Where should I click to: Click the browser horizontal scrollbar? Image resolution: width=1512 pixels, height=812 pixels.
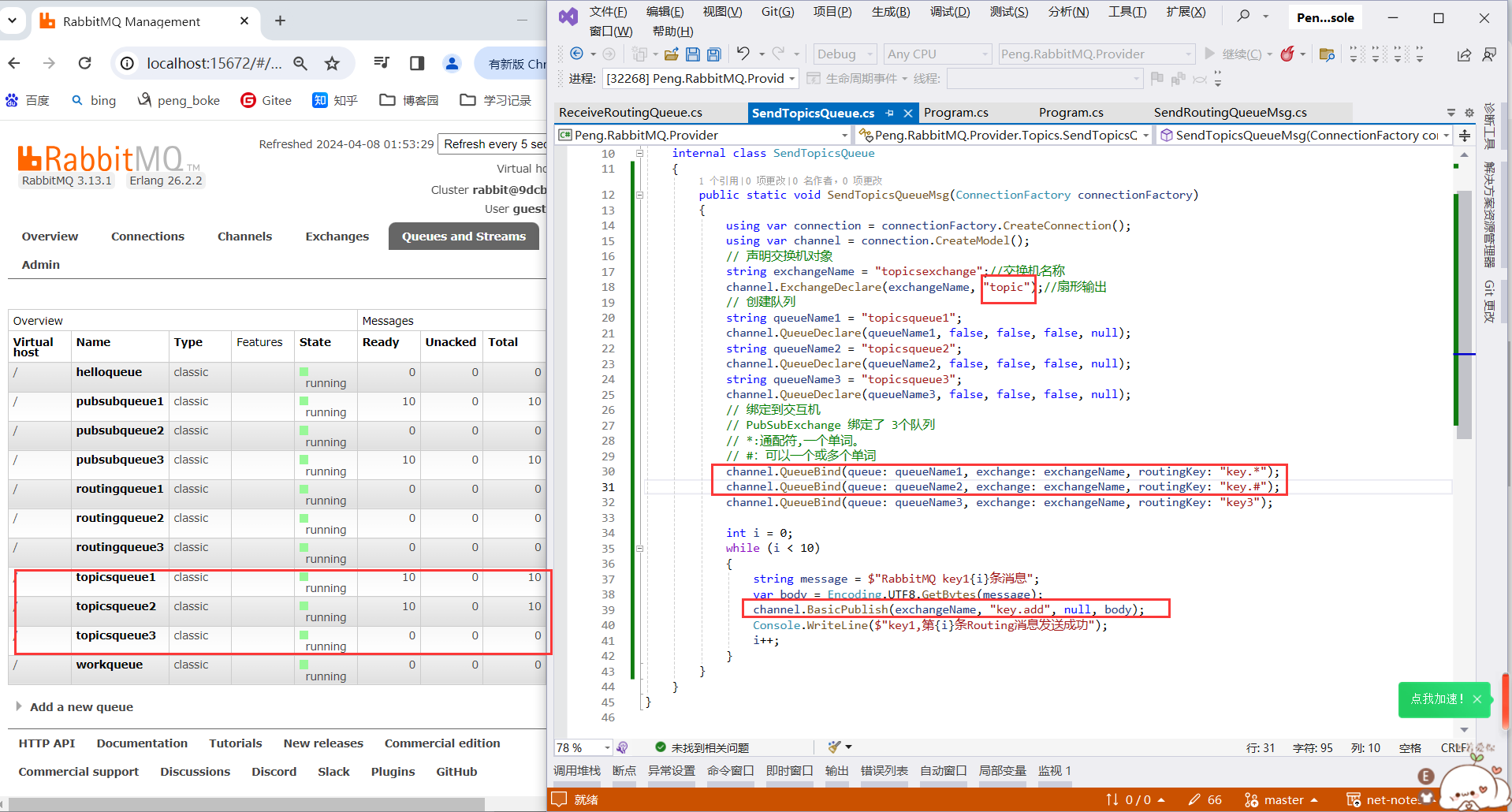pos(246,804)
